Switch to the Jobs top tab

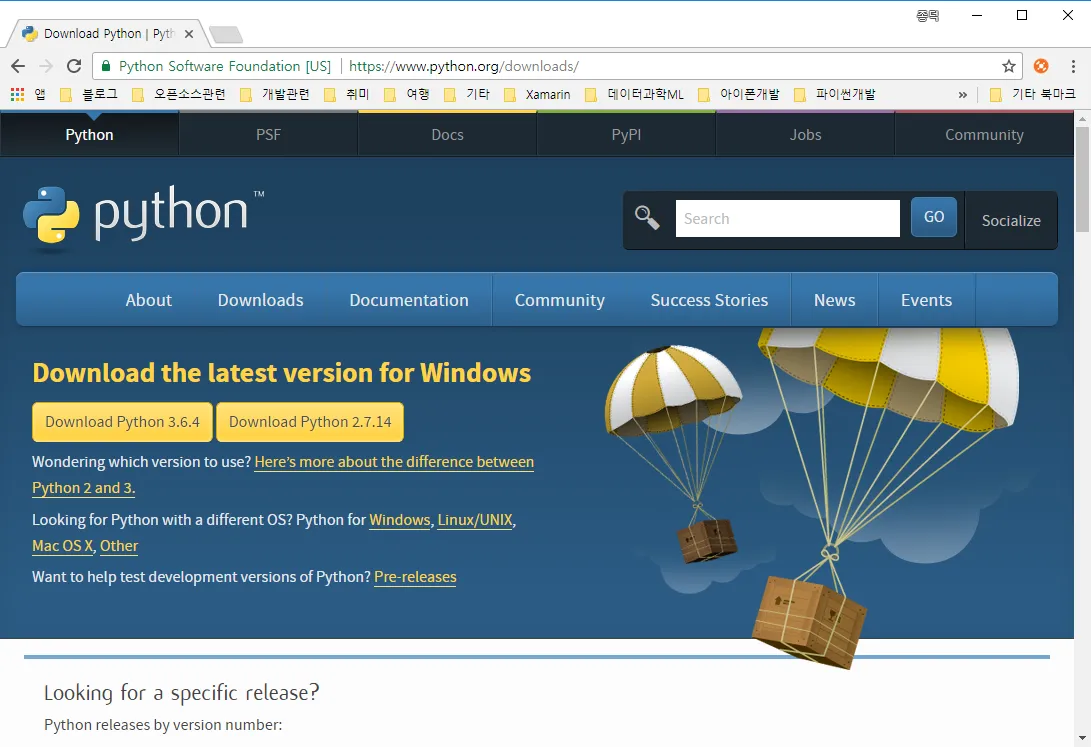[805, 134]
